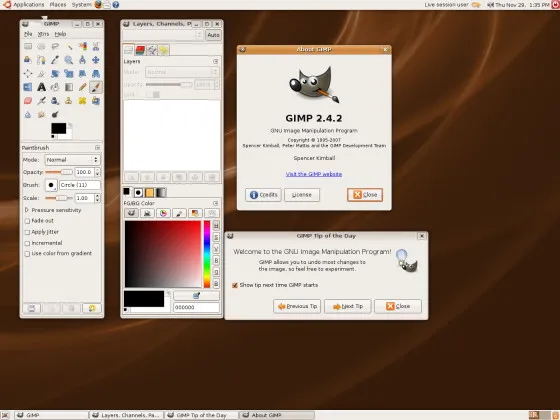Select the Flip tool
This screenshot has width=560, height=420.
(x=28, y=87)
